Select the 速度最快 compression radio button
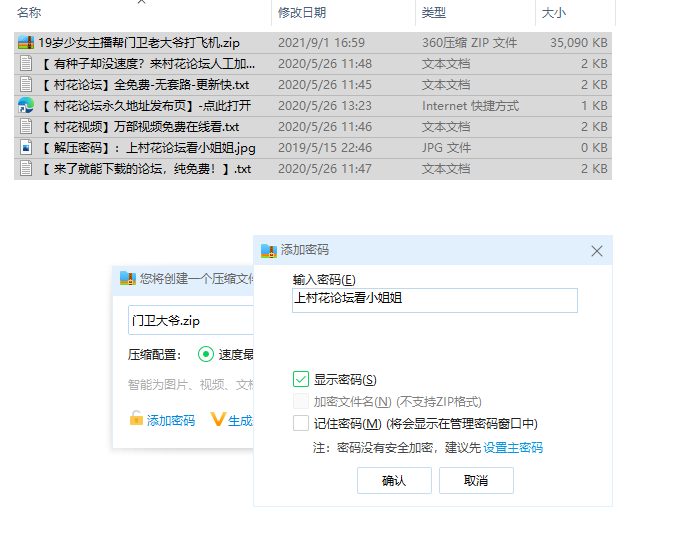This screenshot has height=537, width=692. 206,354
